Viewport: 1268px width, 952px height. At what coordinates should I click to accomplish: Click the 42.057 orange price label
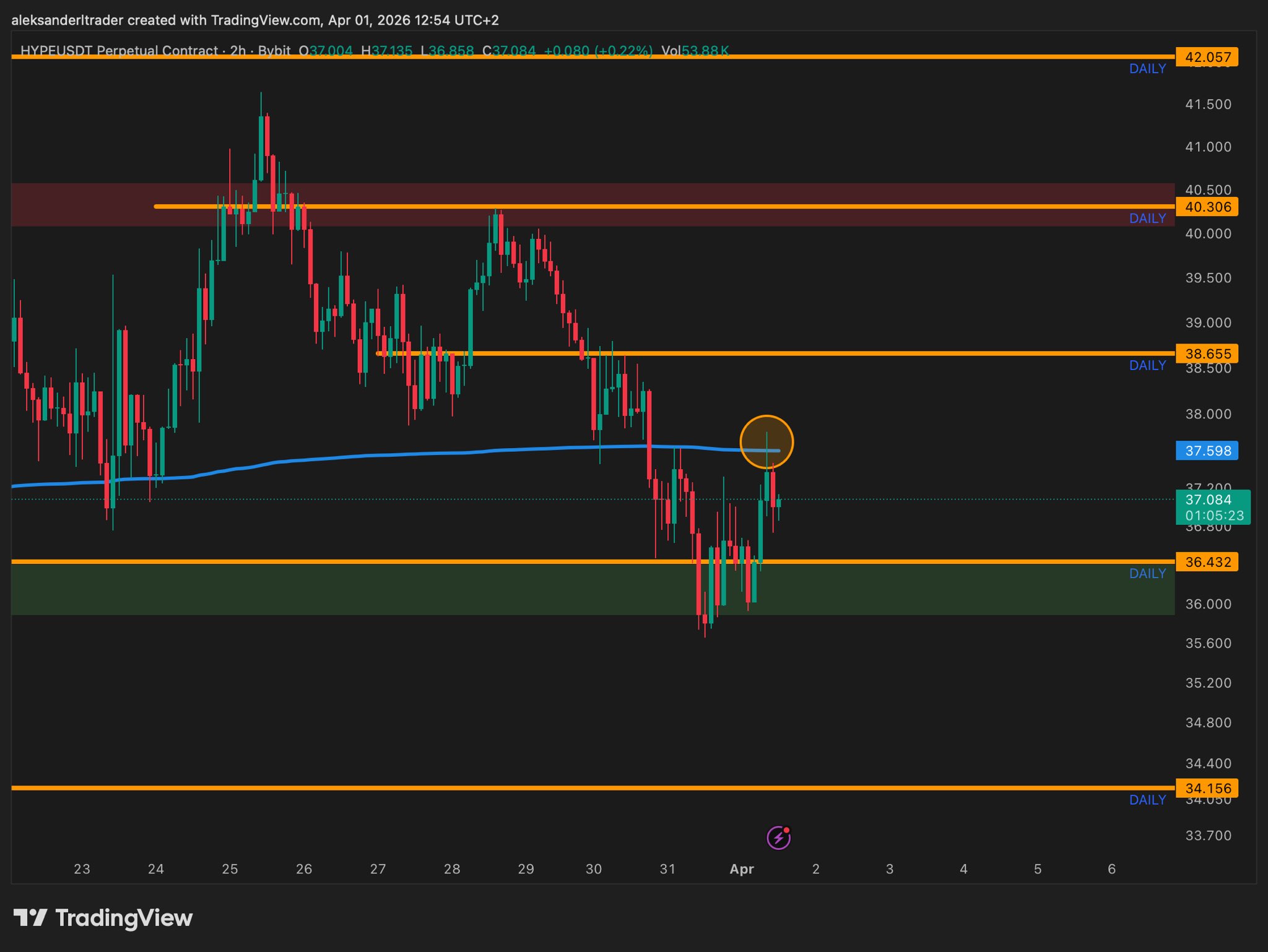tap(1207, 57)
